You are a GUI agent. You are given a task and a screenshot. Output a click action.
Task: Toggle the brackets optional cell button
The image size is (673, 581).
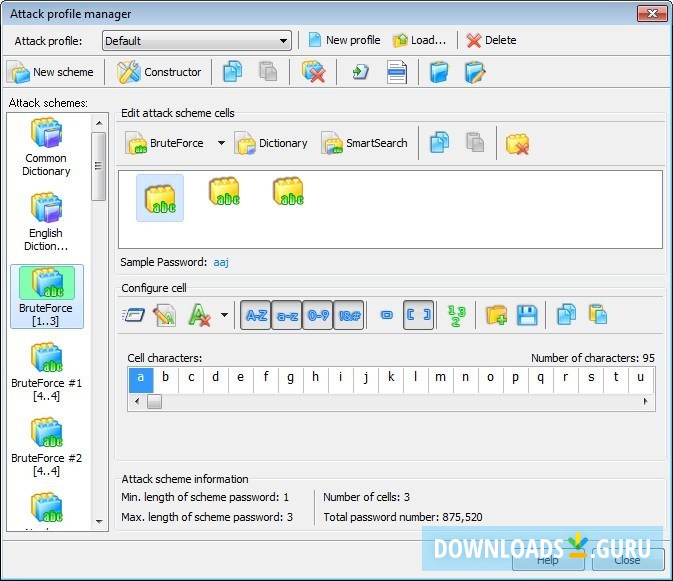tap(418, 315)
